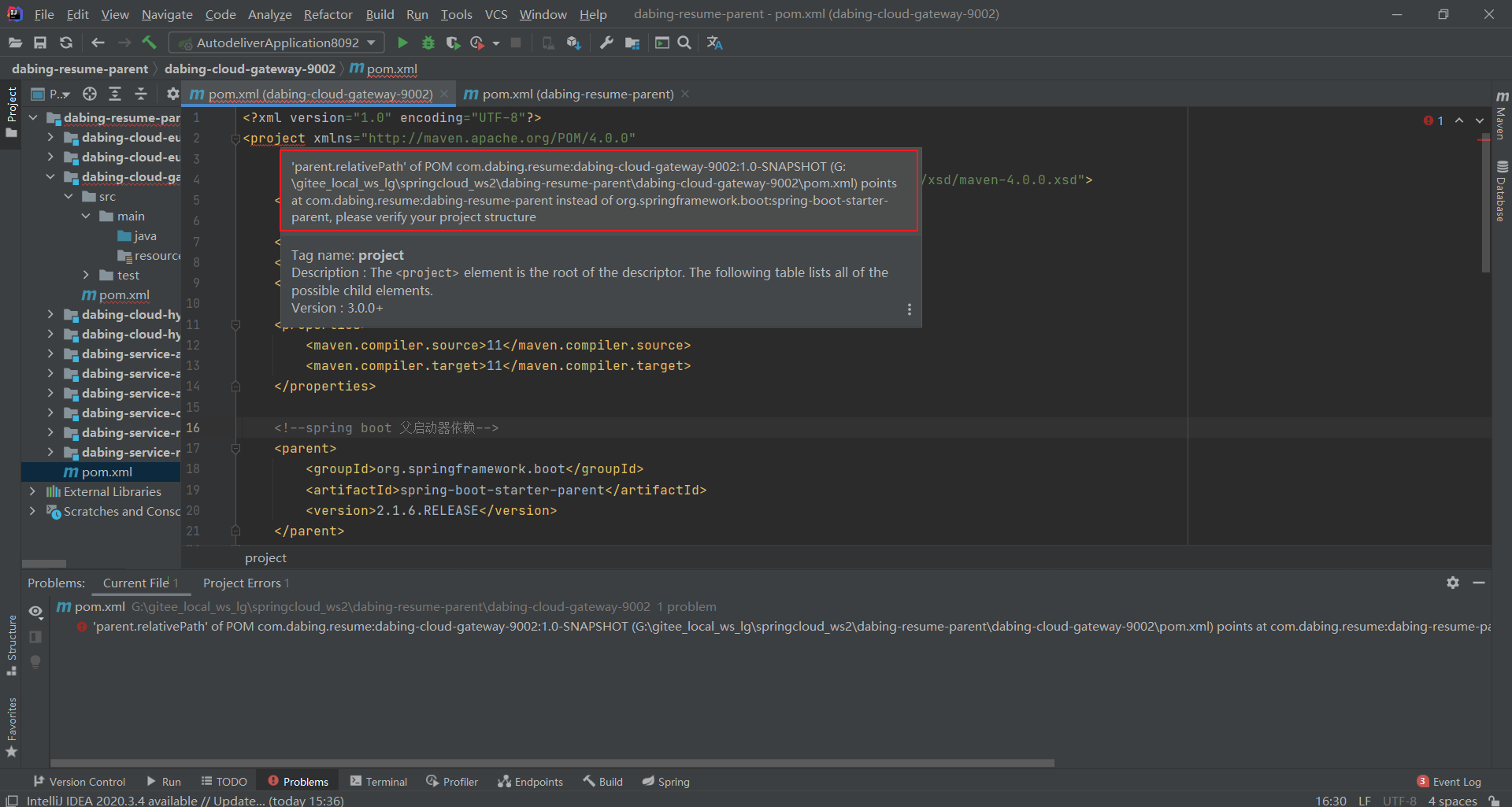Click the editor vertical scrollbar
This screenshot has width=1512, height=807.
point(1485,205)
